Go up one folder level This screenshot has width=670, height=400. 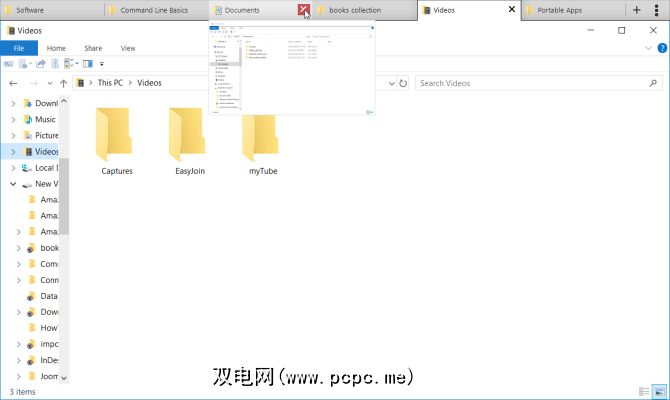point(63,83)
